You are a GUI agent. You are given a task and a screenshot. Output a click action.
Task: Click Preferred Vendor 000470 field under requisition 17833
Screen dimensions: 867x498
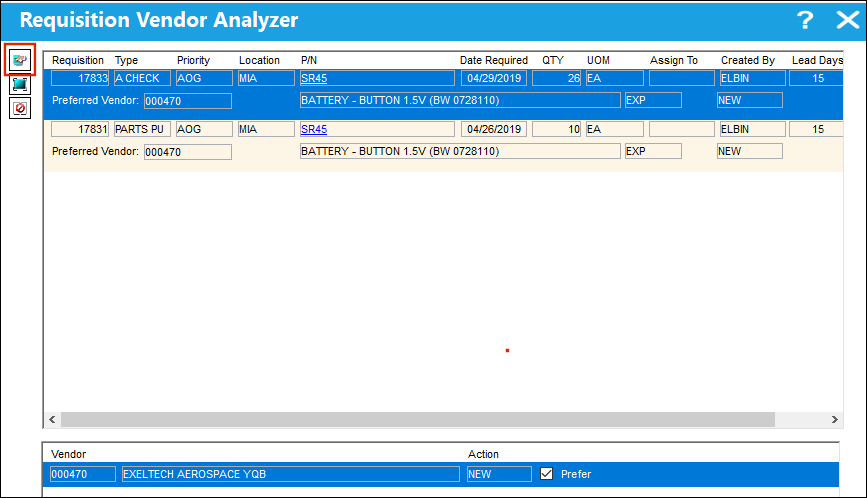188,101
